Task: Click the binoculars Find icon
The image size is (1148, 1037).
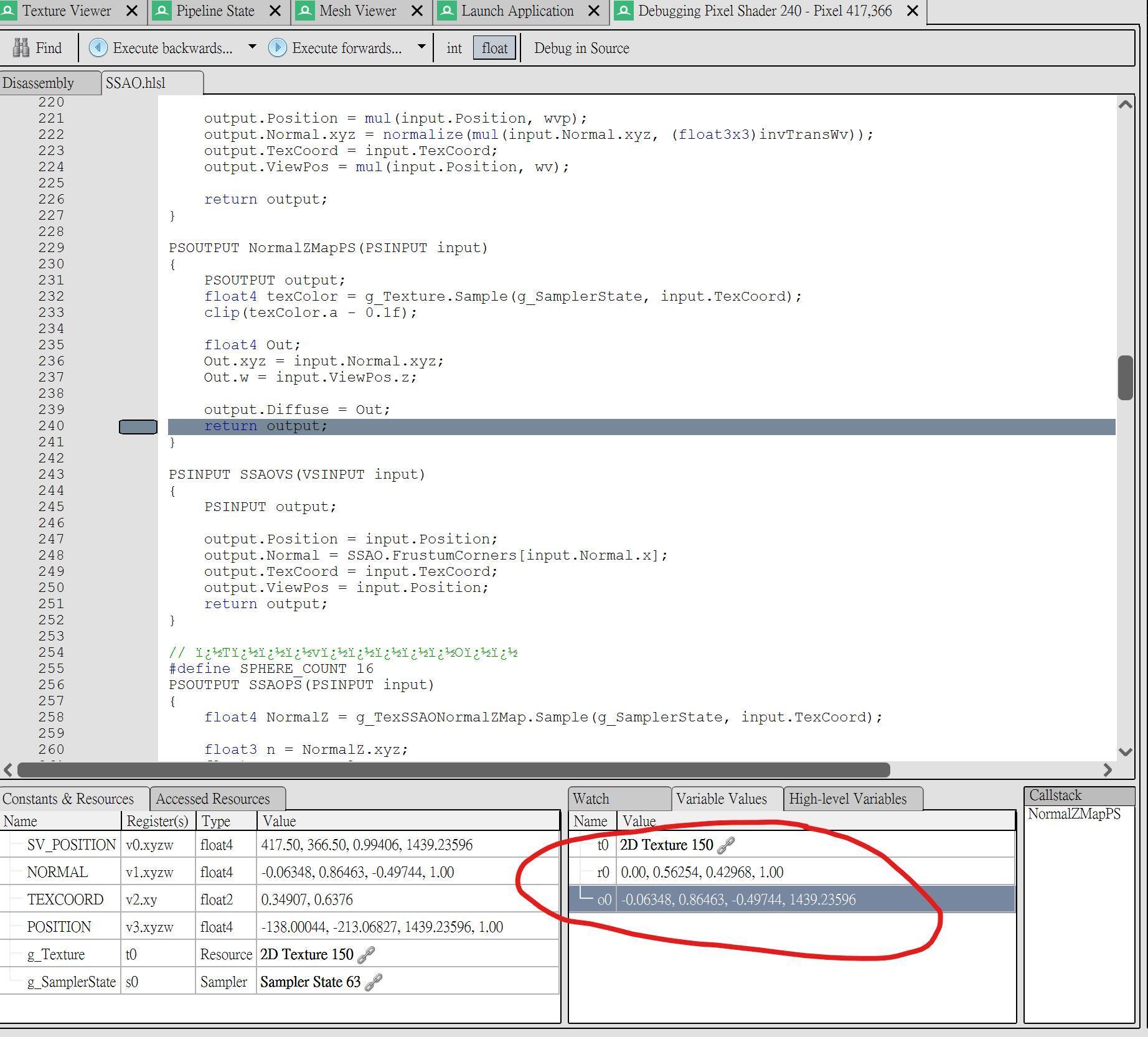Action: 21,48
